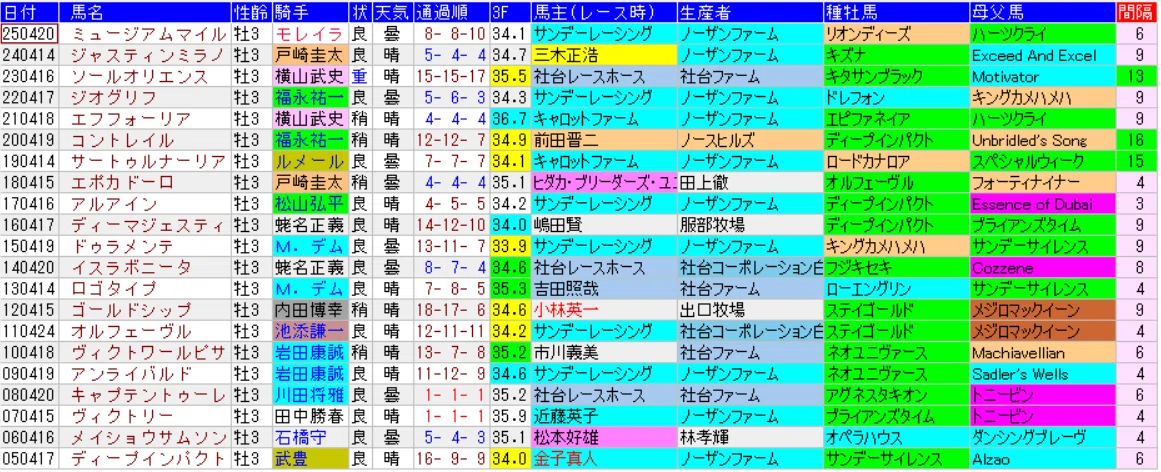Open horse name ミュージアムマイル
1161x472 pixels.
click(x=147, y=33)
